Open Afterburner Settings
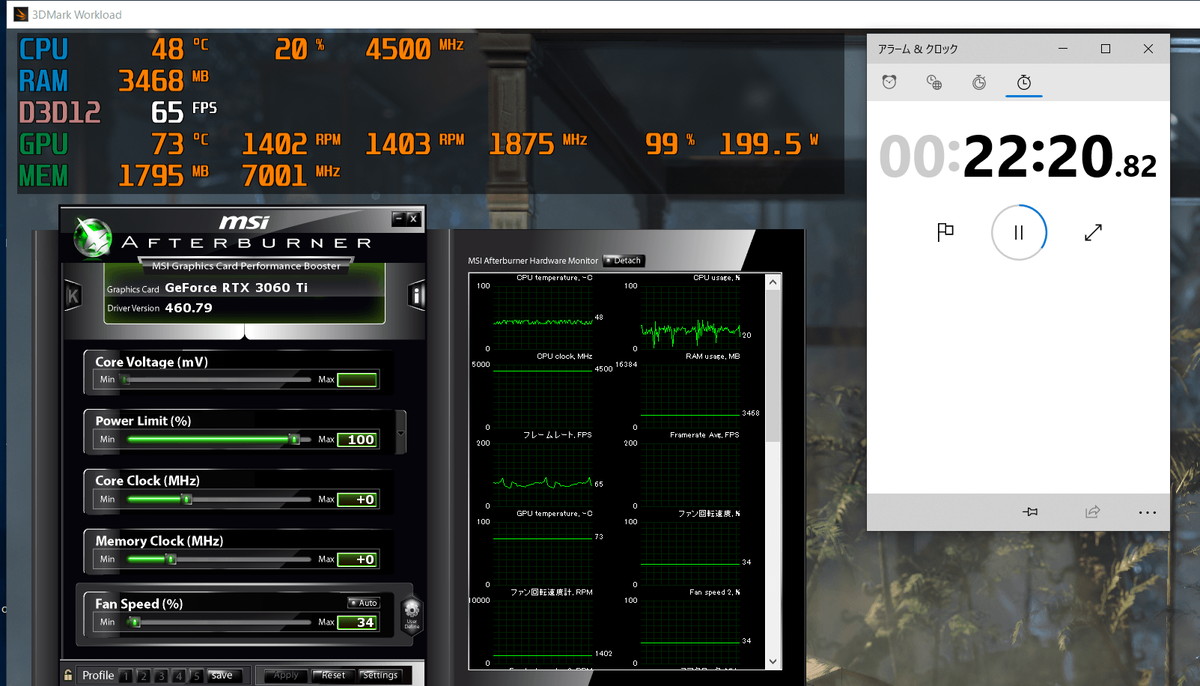Screen dimensions: 1200x686 (x=380, y=676)
